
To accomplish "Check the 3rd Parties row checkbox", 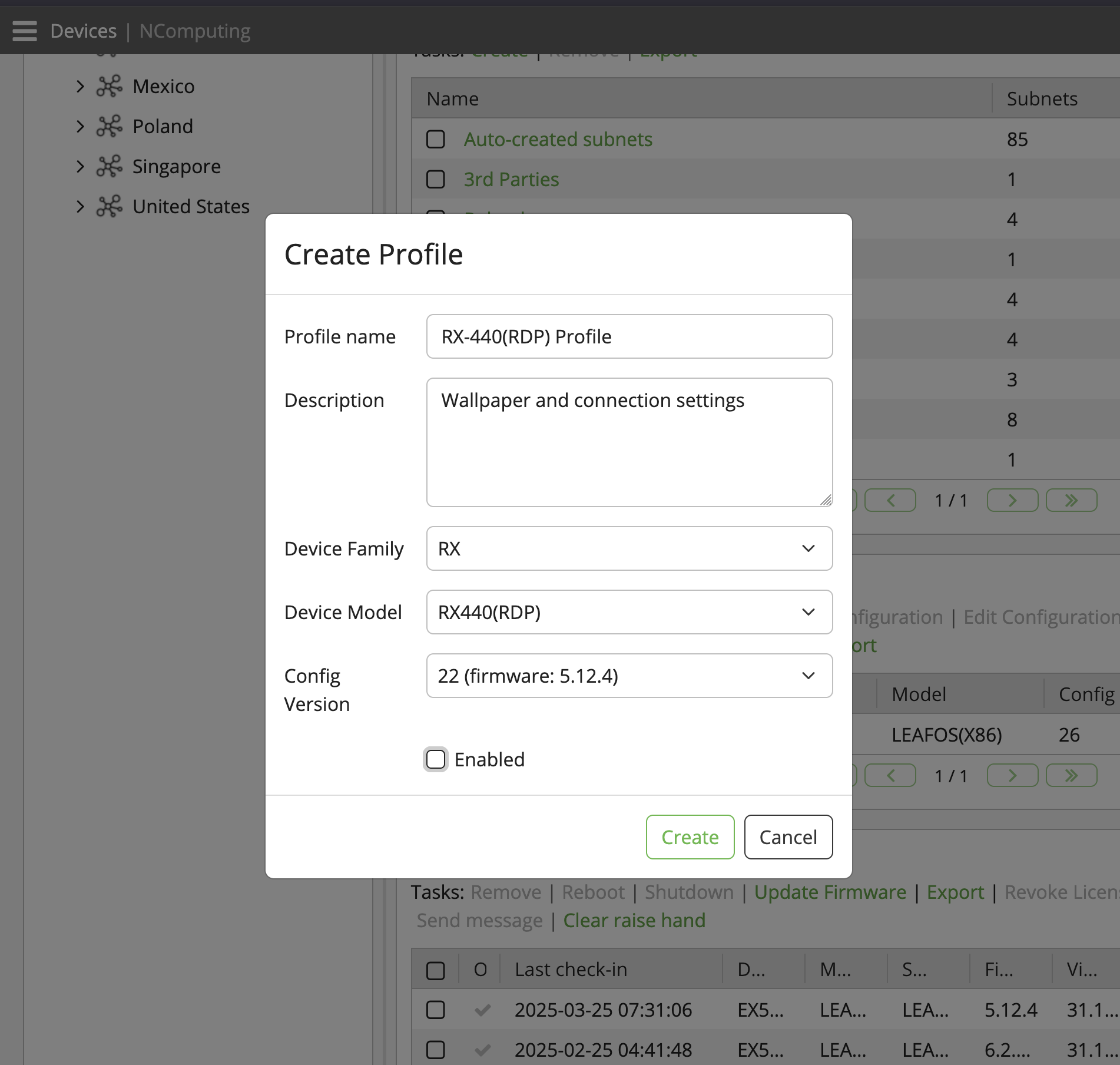I will 436,180.
